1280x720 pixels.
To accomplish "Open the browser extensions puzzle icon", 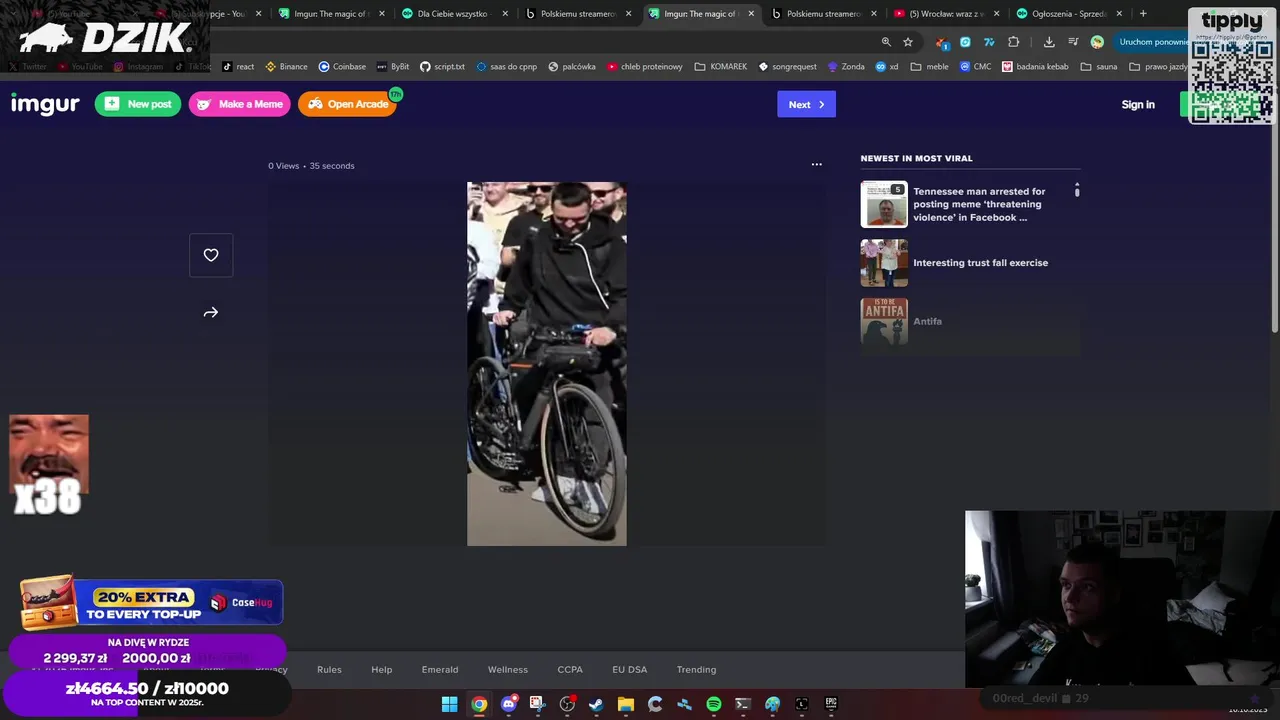I will pos(1013,42).
